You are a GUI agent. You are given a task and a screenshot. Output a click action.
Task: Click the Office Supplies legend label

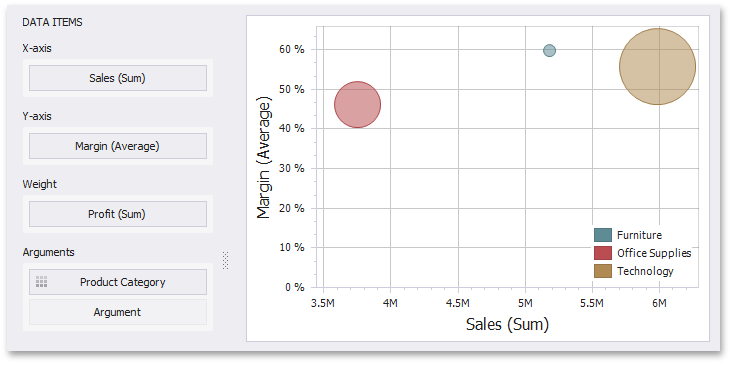pyautogui.click(x=654, y=253)
